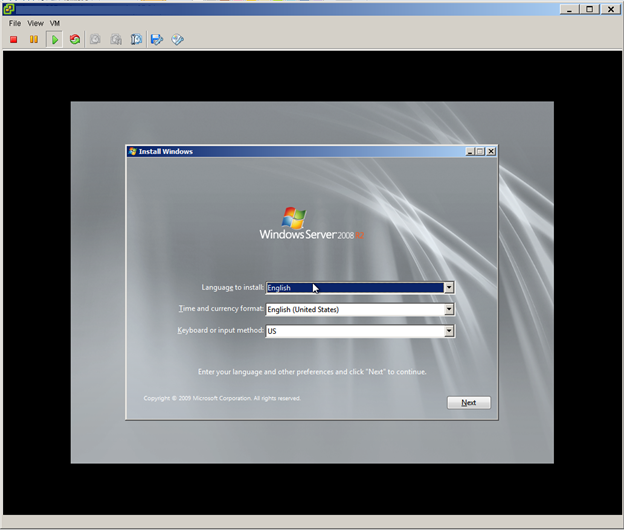
Task: Click the 'Enter your language and other preferences' text
Action: coord(312,372)
